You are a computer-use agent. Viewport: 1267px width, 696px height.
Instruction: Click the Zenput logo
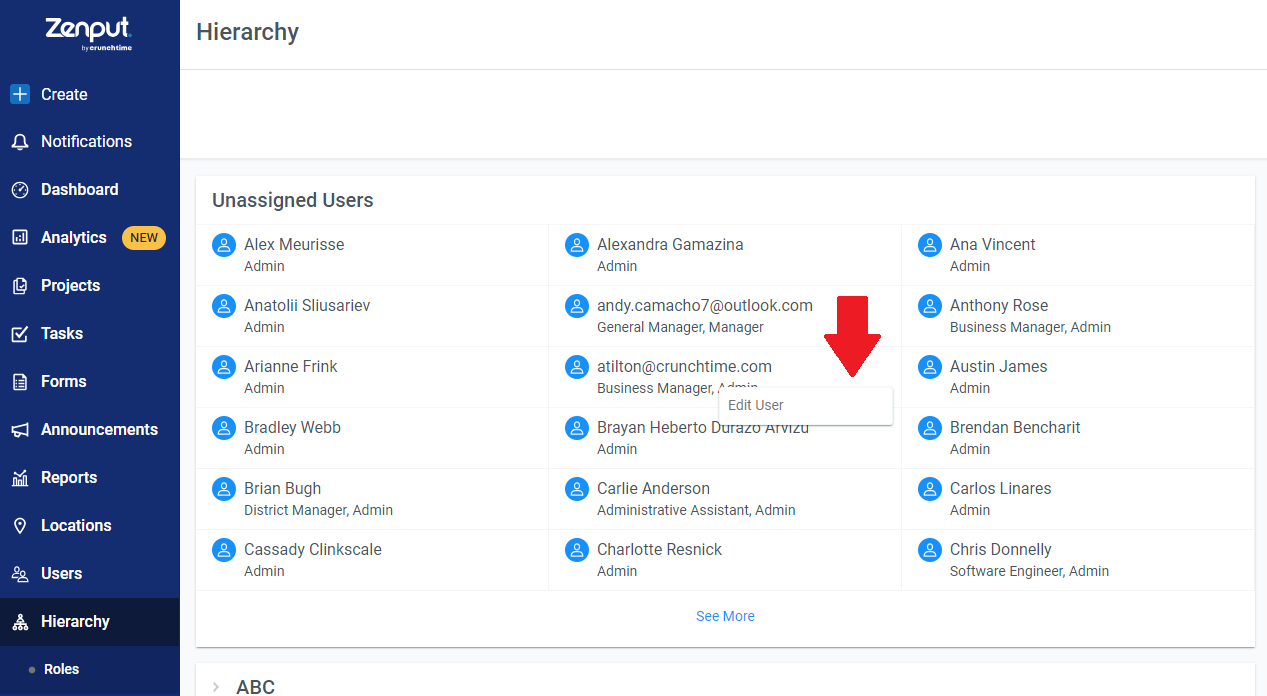pos(89,32)
